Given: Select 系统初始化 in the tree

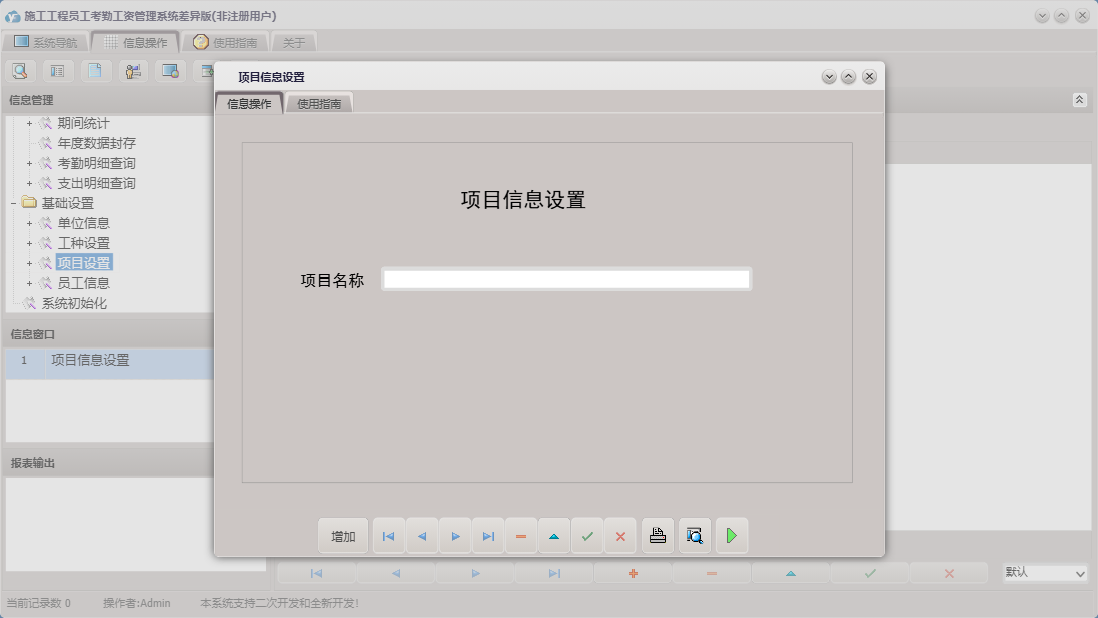Looking at the screenshot, I should 71,302.
